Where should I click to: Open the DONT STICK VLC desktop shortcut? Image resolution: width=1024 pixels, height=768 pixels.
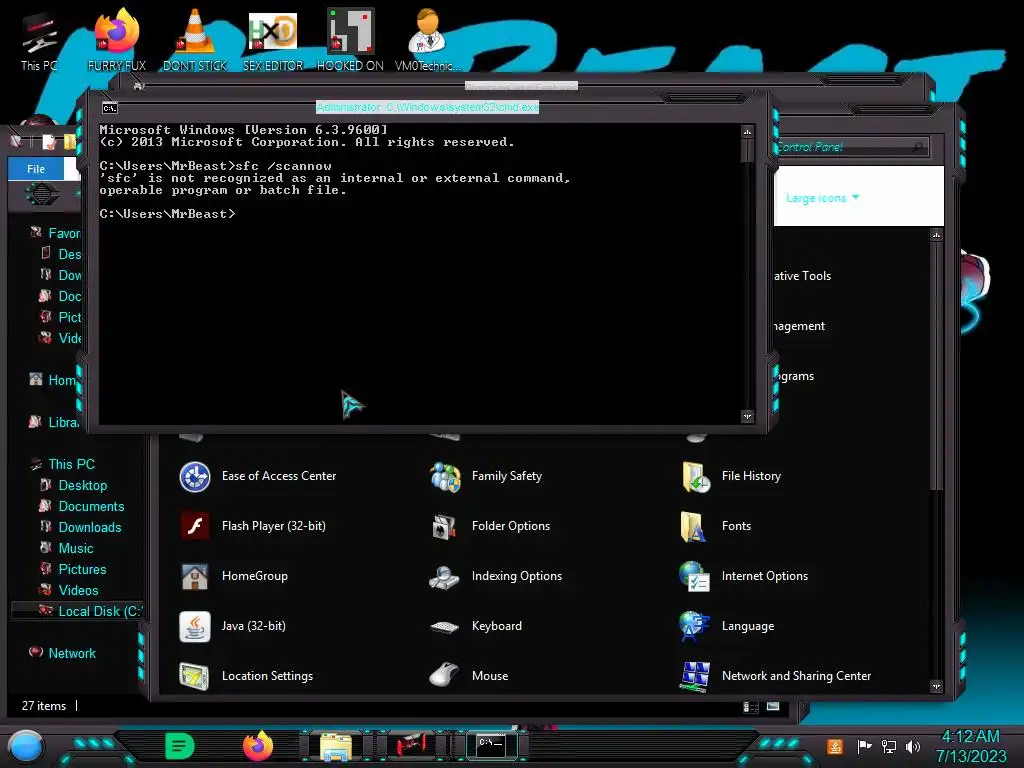pyautogui.click(x=195, y=40)
